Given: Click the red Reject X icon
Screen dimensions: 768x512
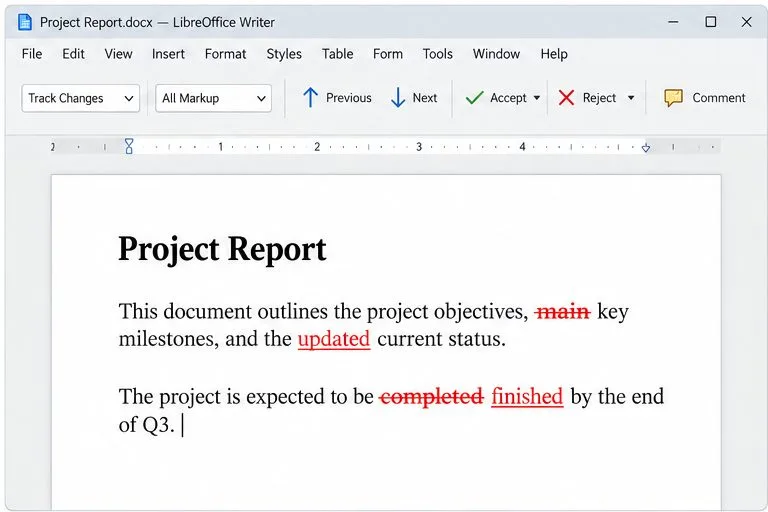Looking at the screenshot, I should click(x=566, y=98).
